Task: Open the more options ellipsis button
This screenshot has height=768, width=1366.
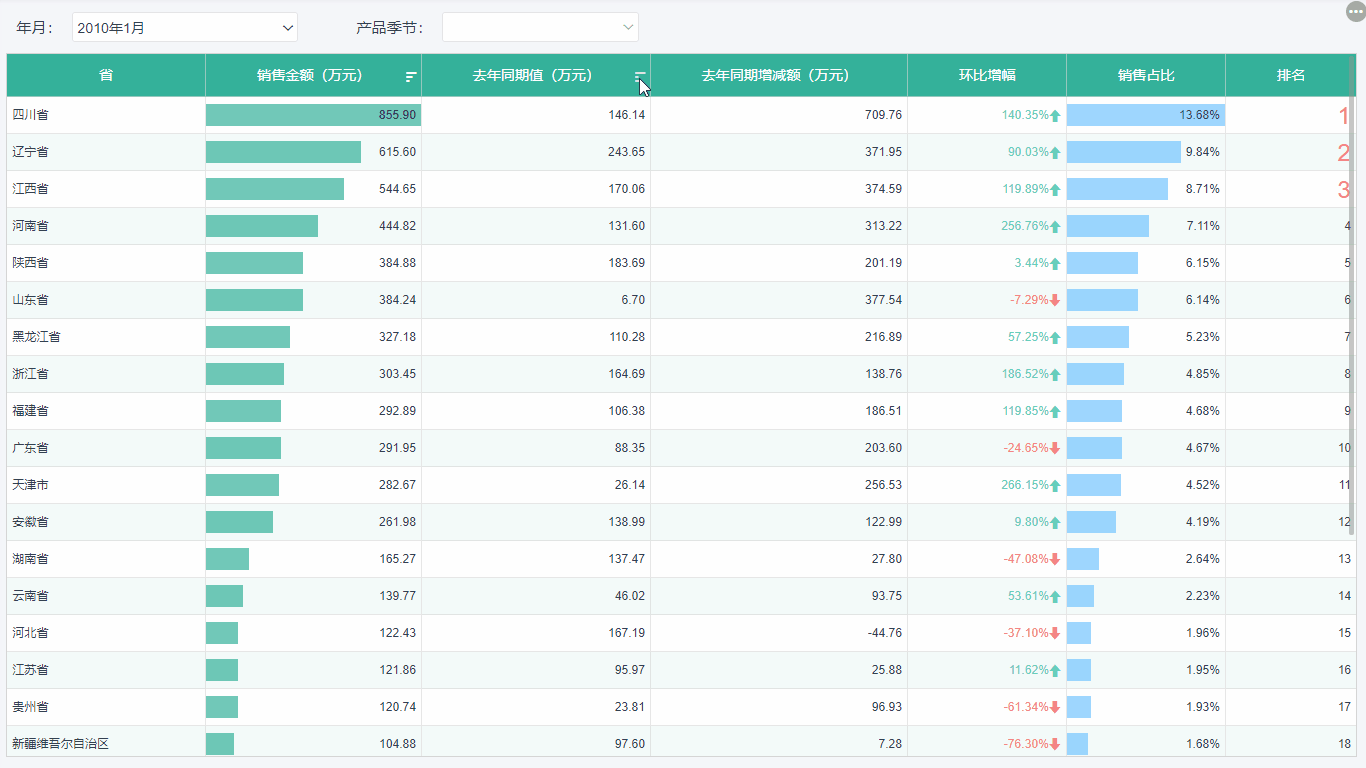Action: click(1355, 10)
